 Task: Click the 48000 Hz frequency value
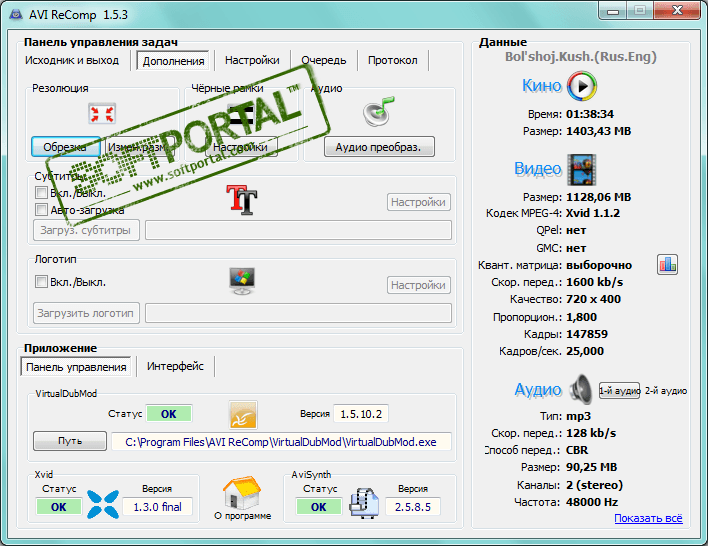[x=592, y=502]
